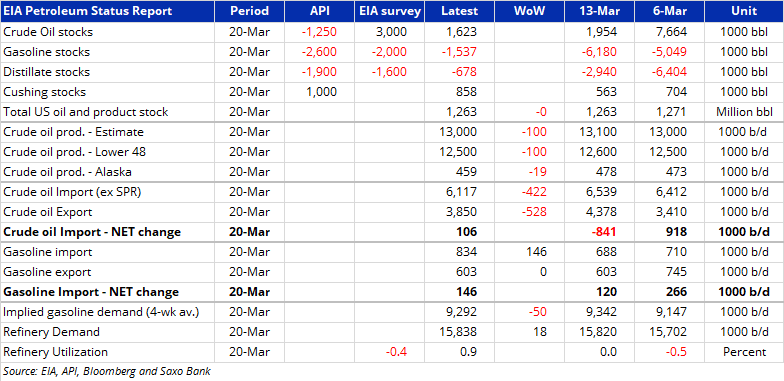Select implied demand WoW value '-50'
784x381 pixels.
pos(538,312)
